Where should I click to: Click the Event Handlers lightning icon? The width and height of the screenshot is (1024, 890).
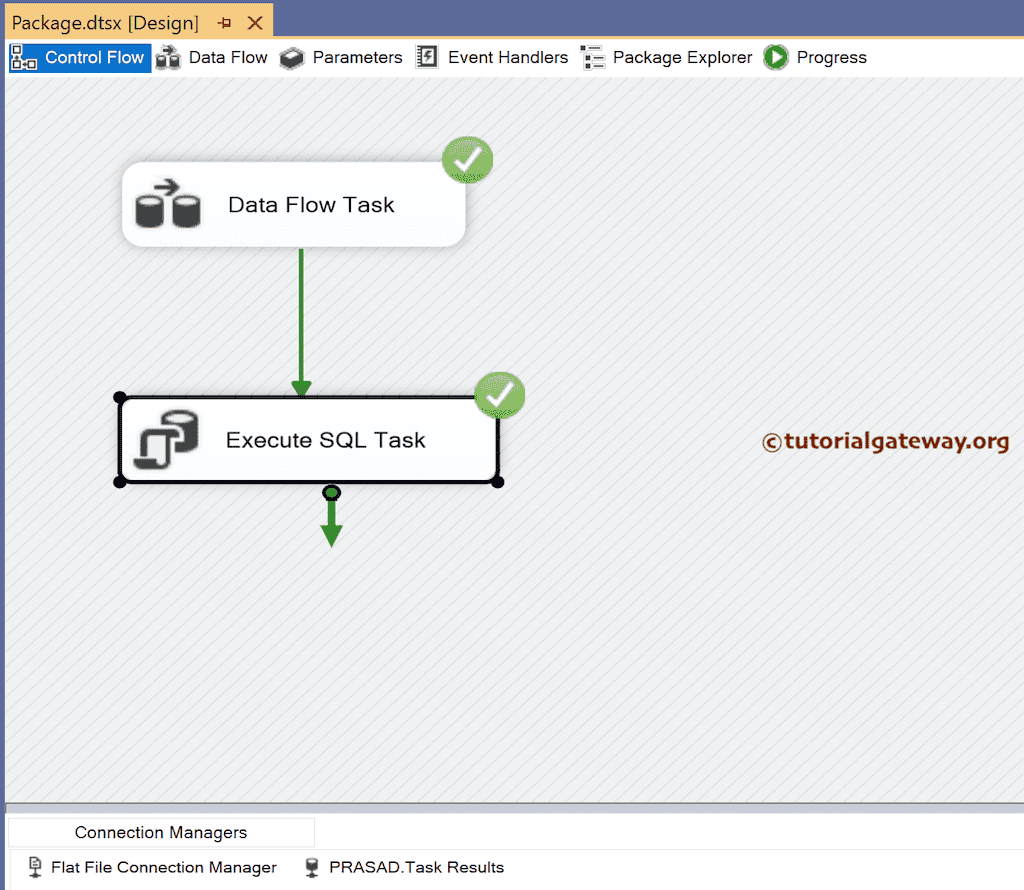coord(426,57)
